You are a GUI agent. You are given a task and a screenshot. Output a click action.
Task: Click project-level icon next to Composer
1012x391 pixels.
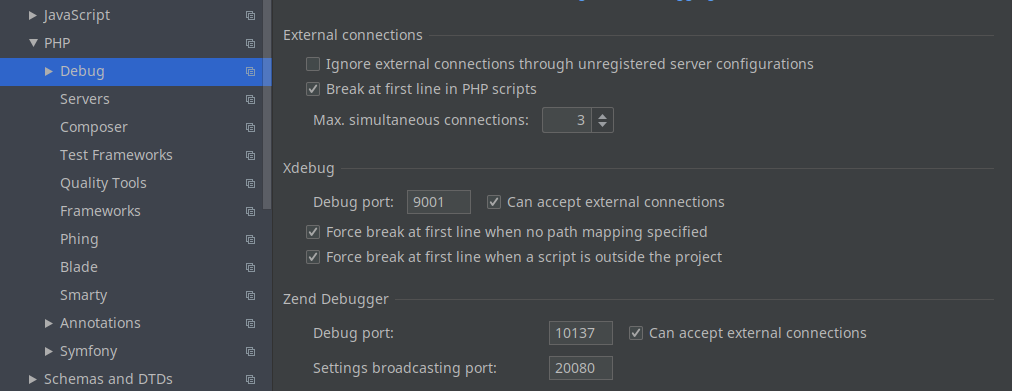[250, 128]
